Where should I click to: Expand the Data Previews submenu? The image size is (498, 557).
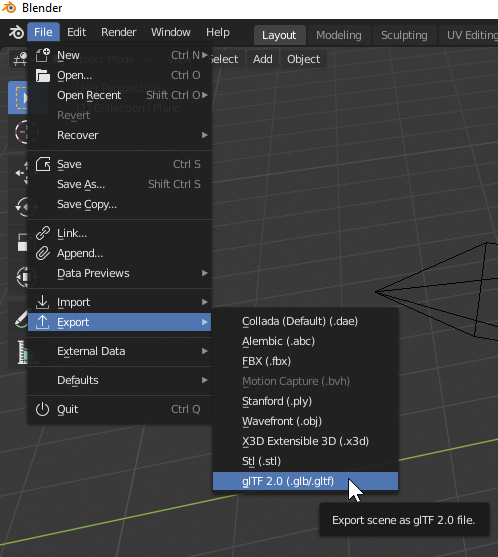[x=120, y=273]
